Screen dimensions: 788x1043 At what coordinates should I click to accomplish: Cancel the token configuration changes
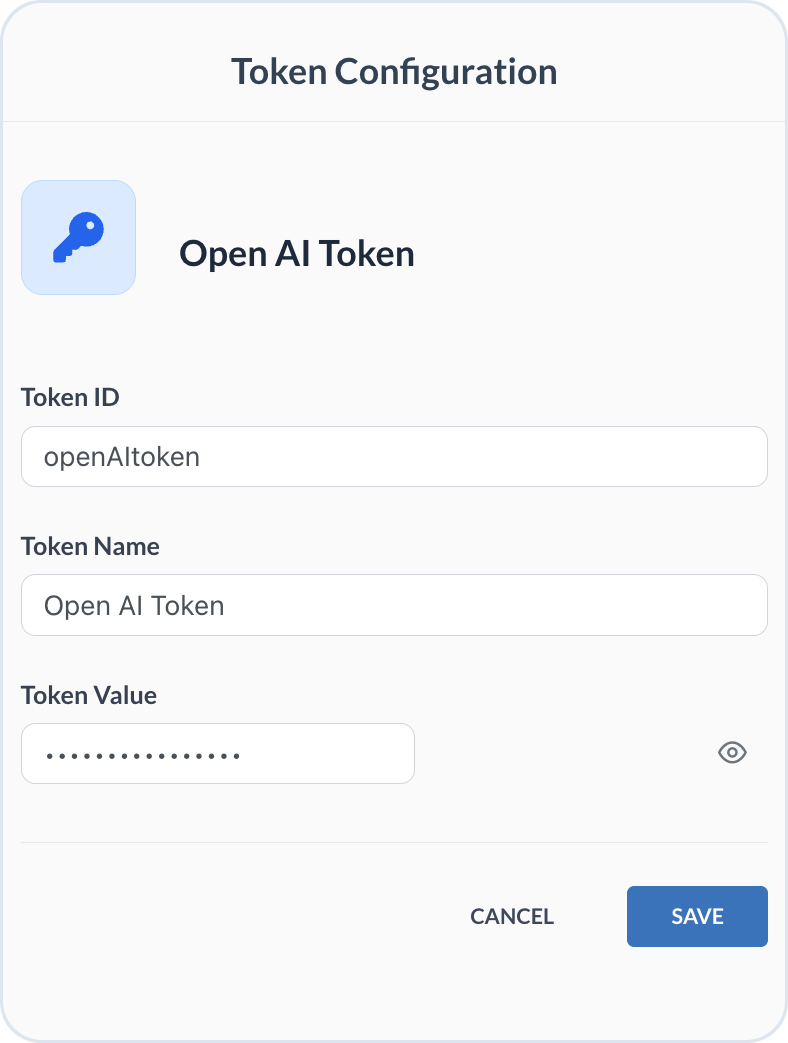[511, 916]
